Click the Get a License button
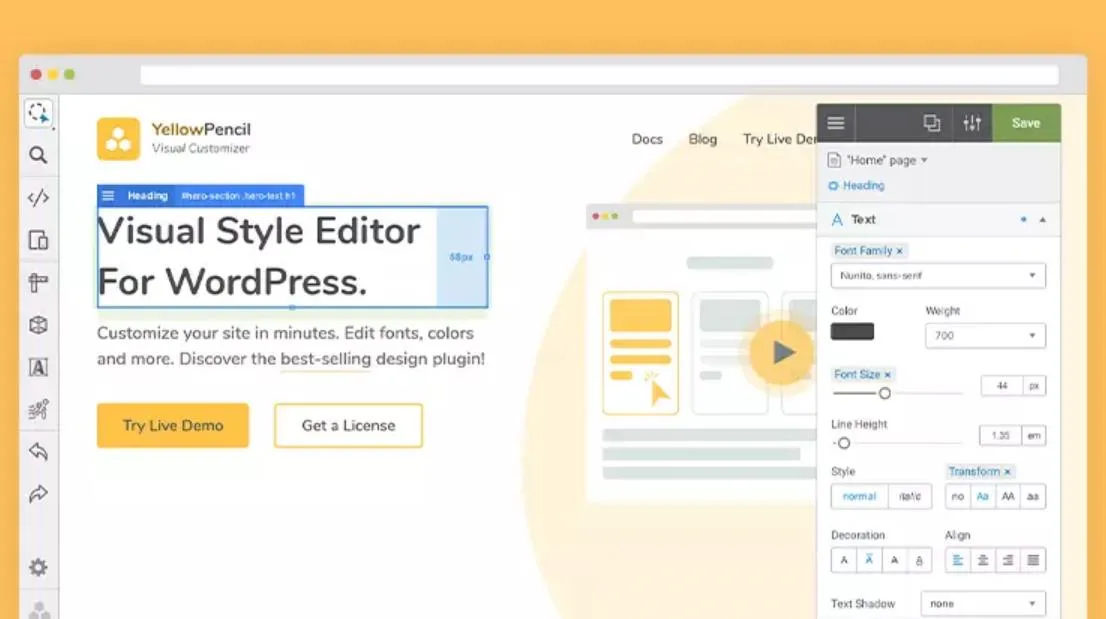The width and height of the screenshot is (1106, 619). tap(348, 425)
